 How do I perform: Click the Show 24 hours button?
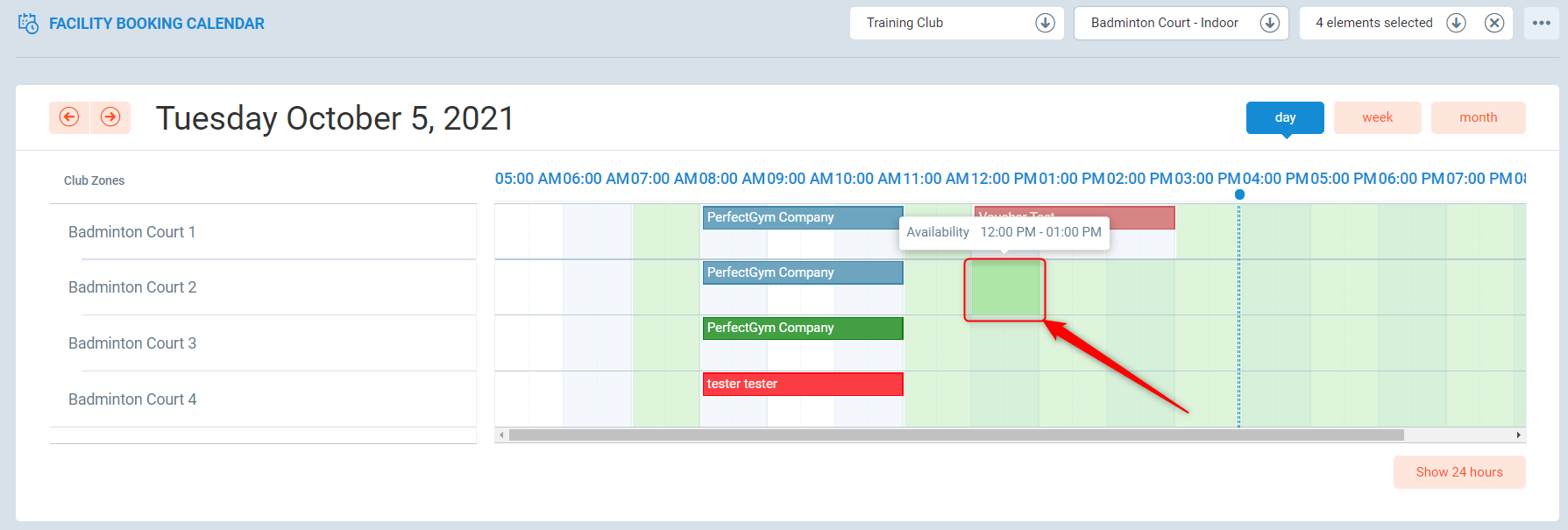(x=1458, y=472)
